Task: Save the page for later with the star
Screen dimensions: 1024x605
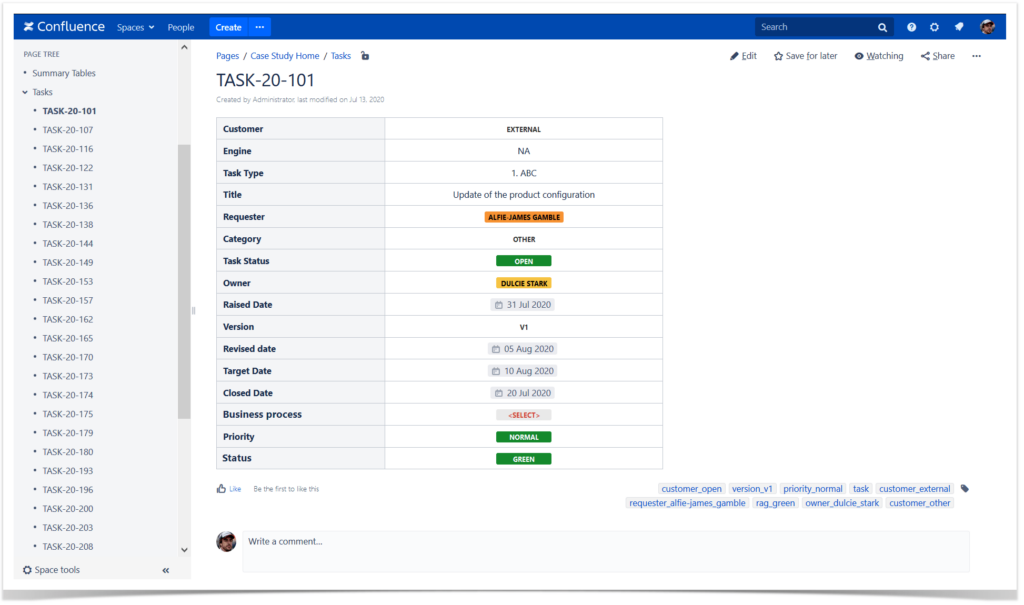Action: [x=805, y=56]
